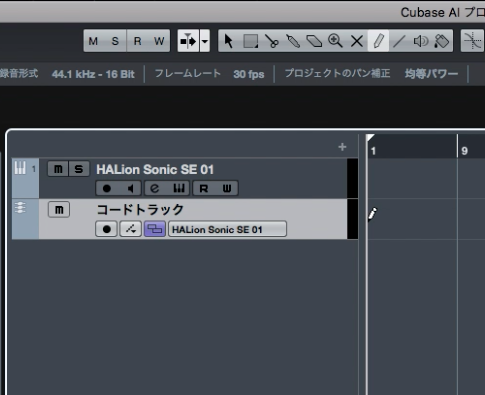Click ruler at bar 1
Viewport: 485px width, 395px height.
tap(373, 151)
